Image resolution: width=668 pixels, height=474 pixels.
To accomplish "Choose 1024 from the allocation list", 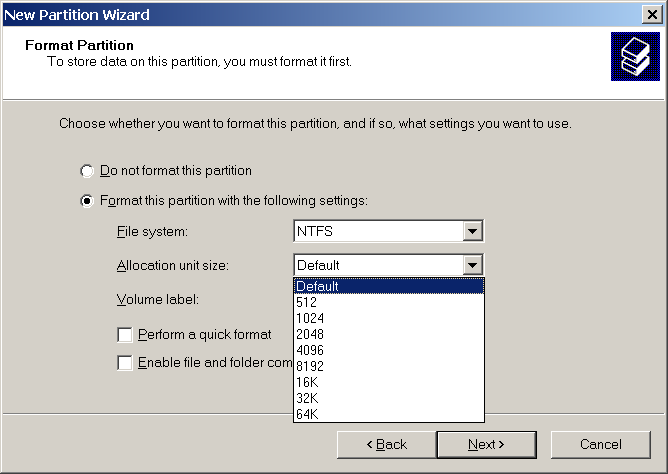I will coord(388,318).
